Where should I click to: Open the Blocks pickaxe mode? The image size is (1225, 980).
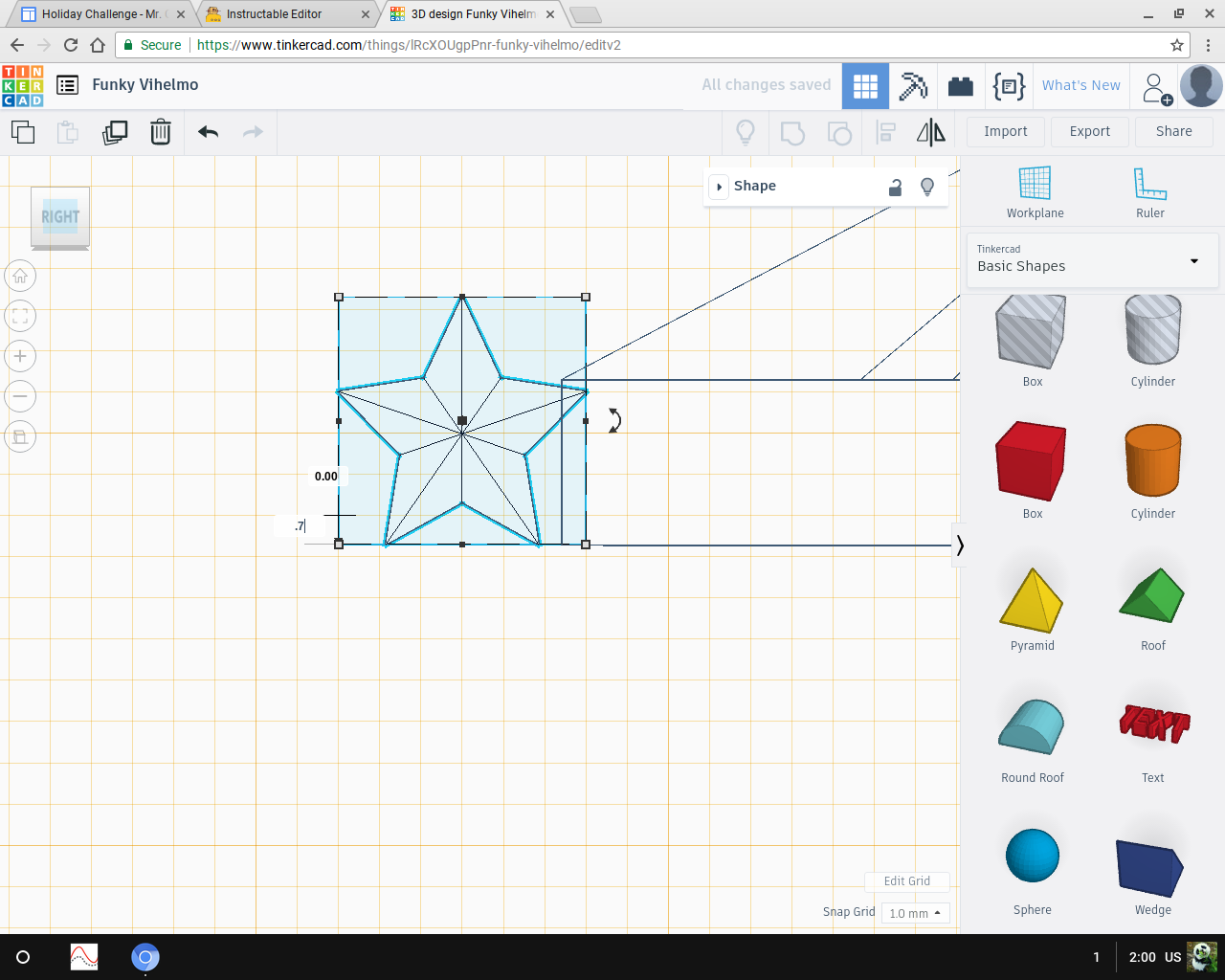(x=913, y=86)
